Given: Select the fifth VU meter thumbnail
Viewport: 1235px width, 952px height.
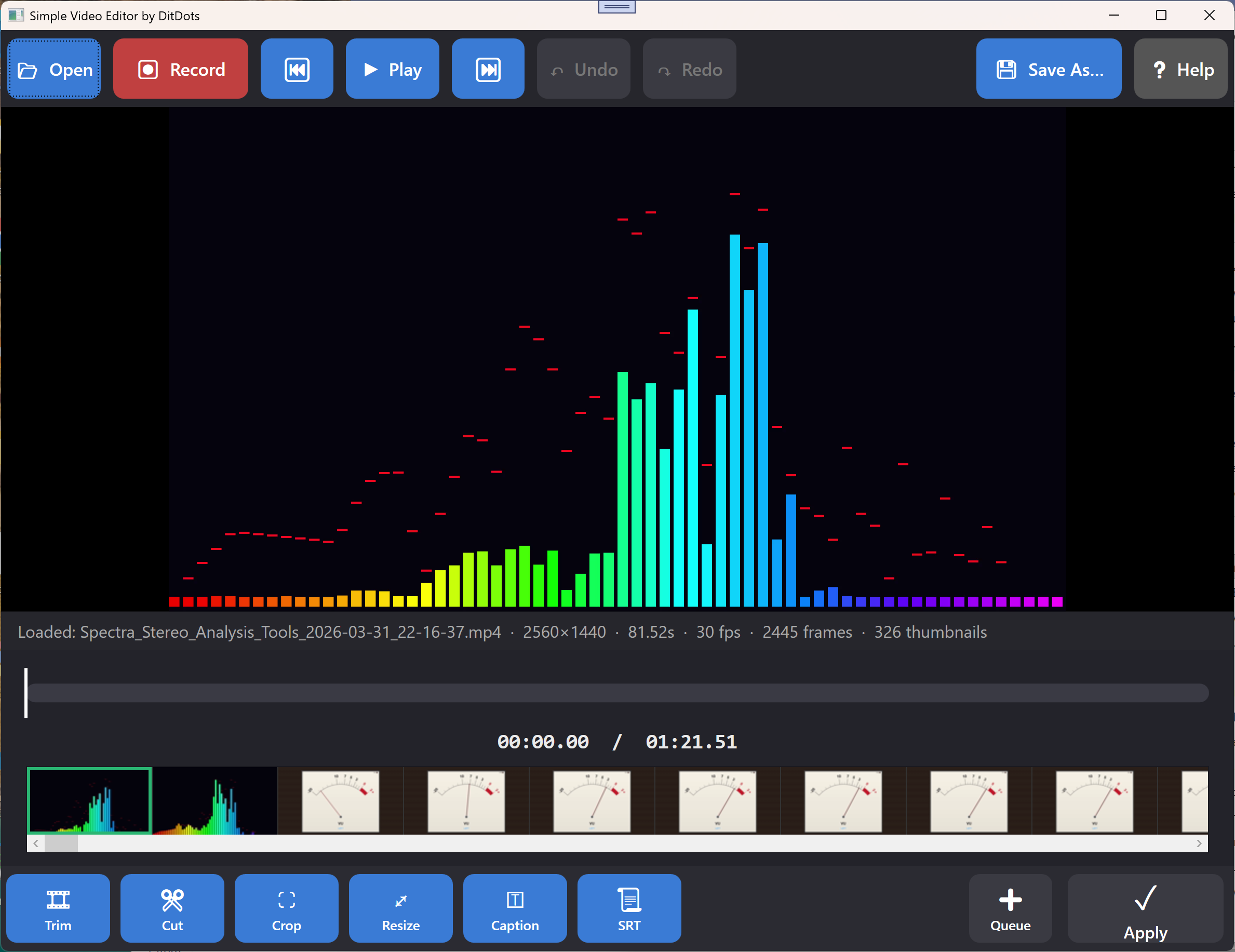Looking at the screenshot, I should (x=843, y=800).
